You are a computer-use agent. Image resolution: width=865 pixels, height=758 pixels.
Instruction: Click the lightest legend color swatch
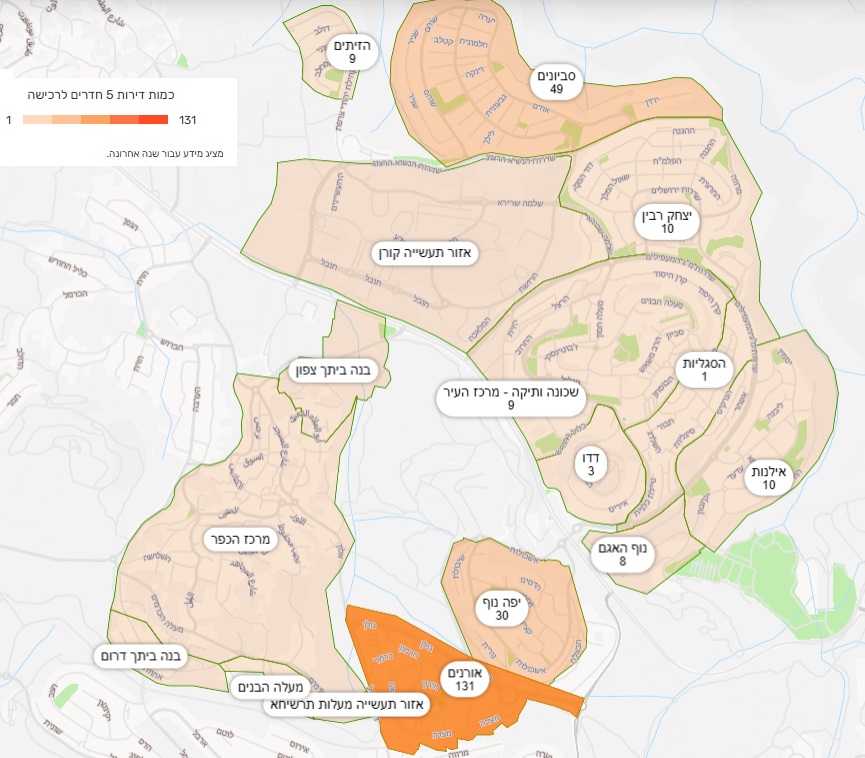point(36,120)
